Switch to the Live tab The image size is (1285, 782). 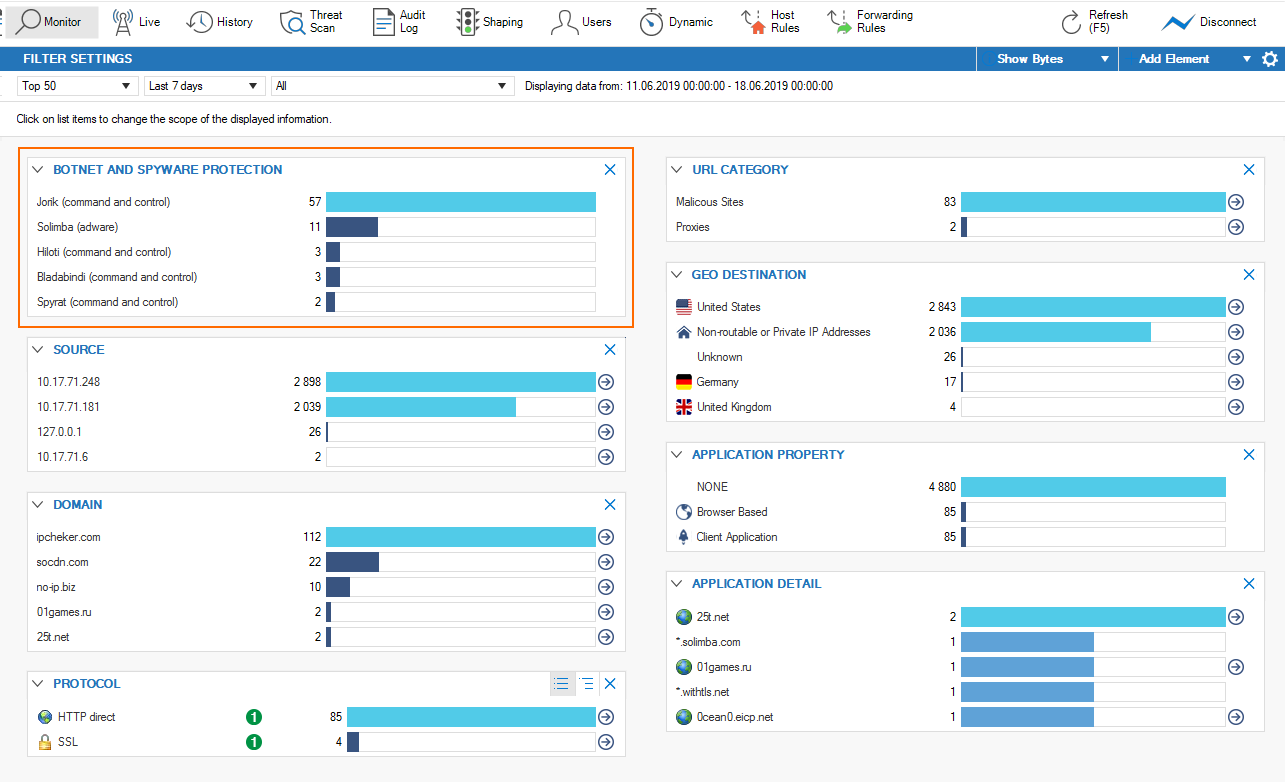135,22
